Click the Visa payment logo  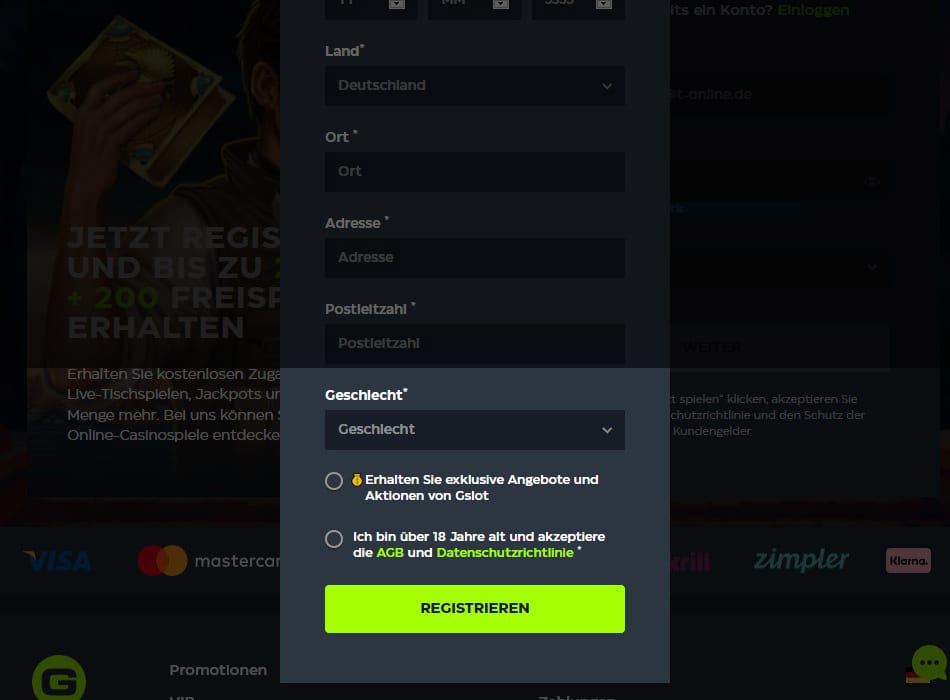click(x=58, y=561)
